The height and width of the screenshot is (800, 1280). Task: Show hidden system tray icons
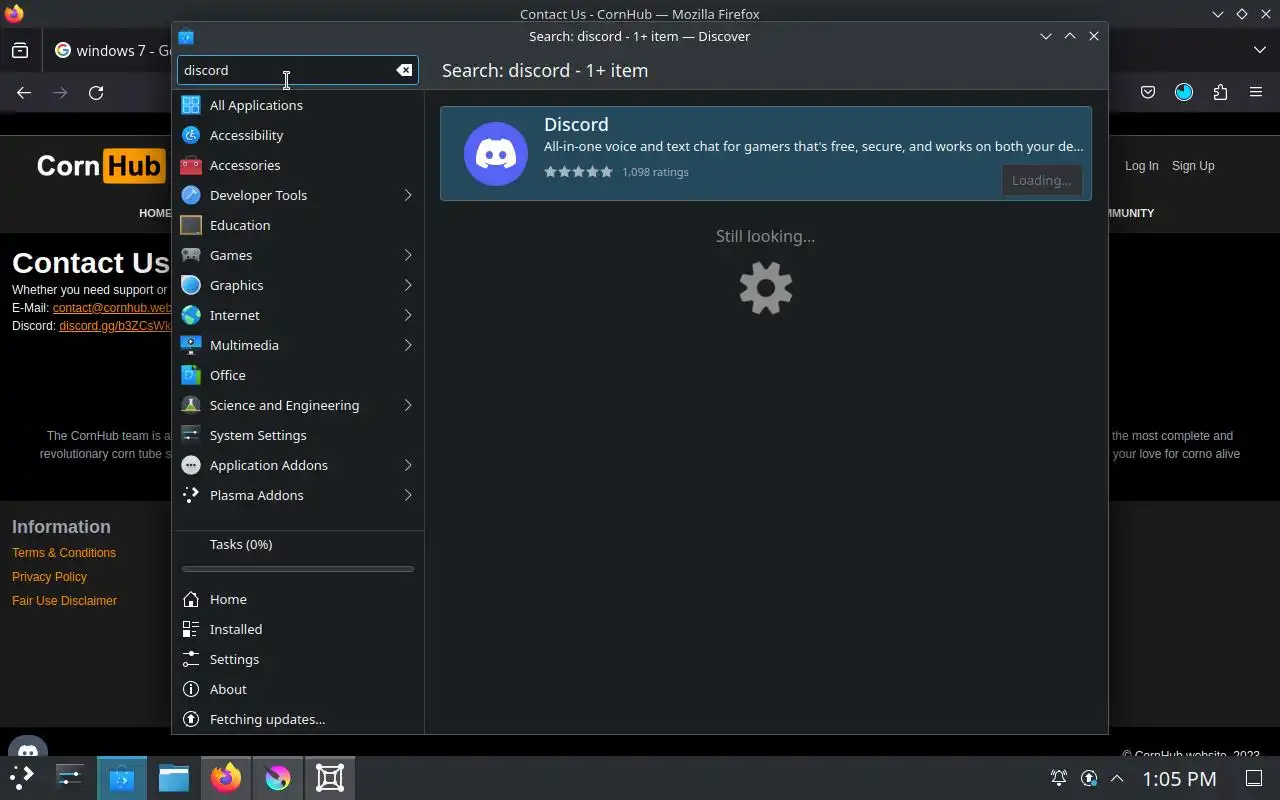point(1117,778)
